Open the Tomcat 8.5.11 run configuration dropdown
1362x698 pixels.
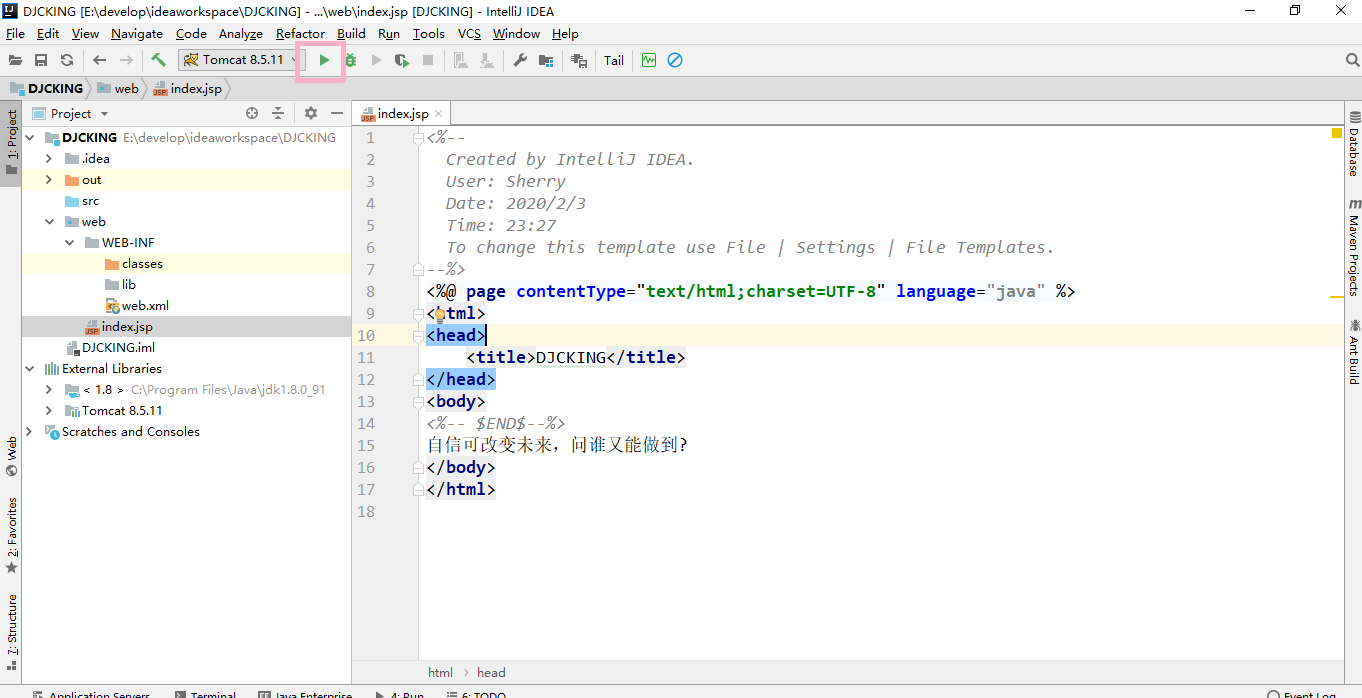coord(240,60)
